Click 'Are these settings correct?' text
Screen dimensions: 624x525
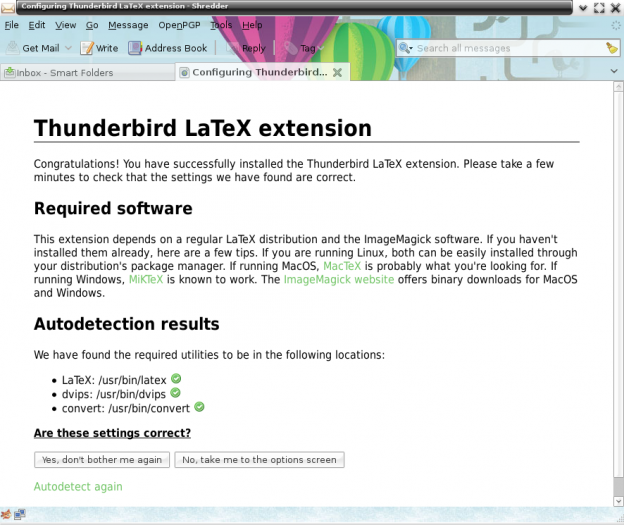tap(112, 433)
